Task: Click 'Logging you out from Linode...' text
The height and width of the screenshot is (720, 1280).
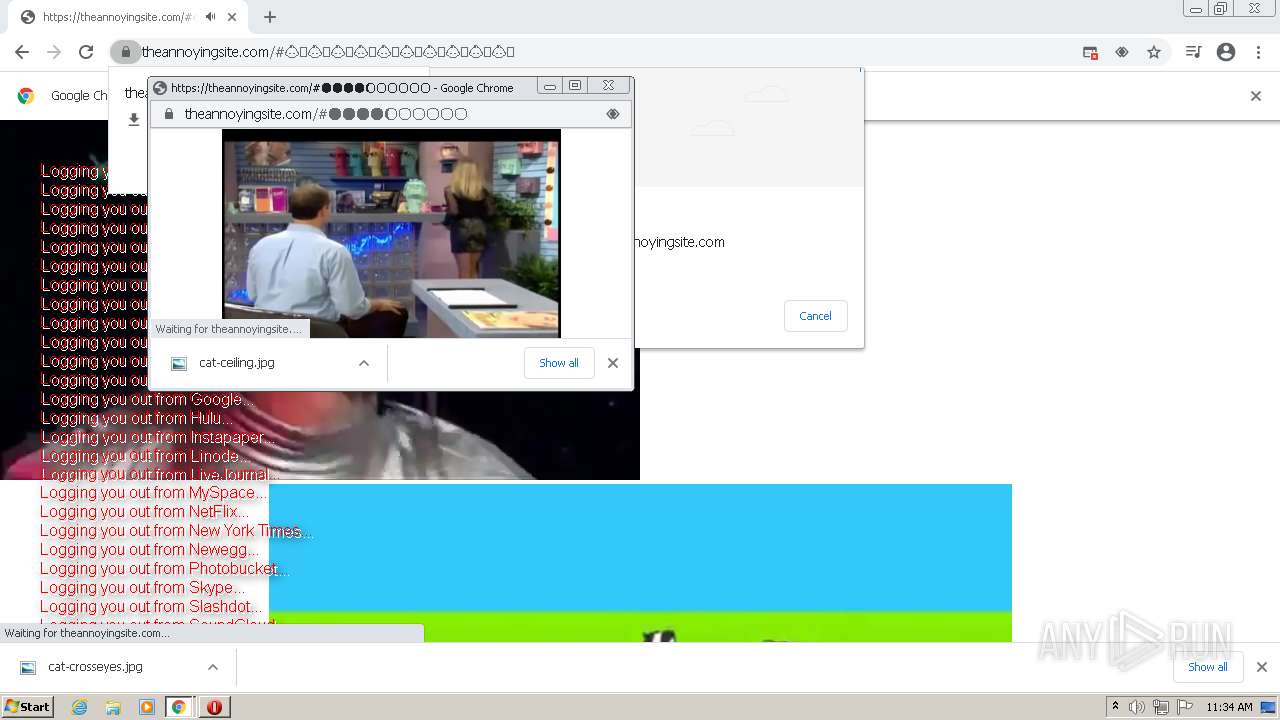Action: point(145,456)
